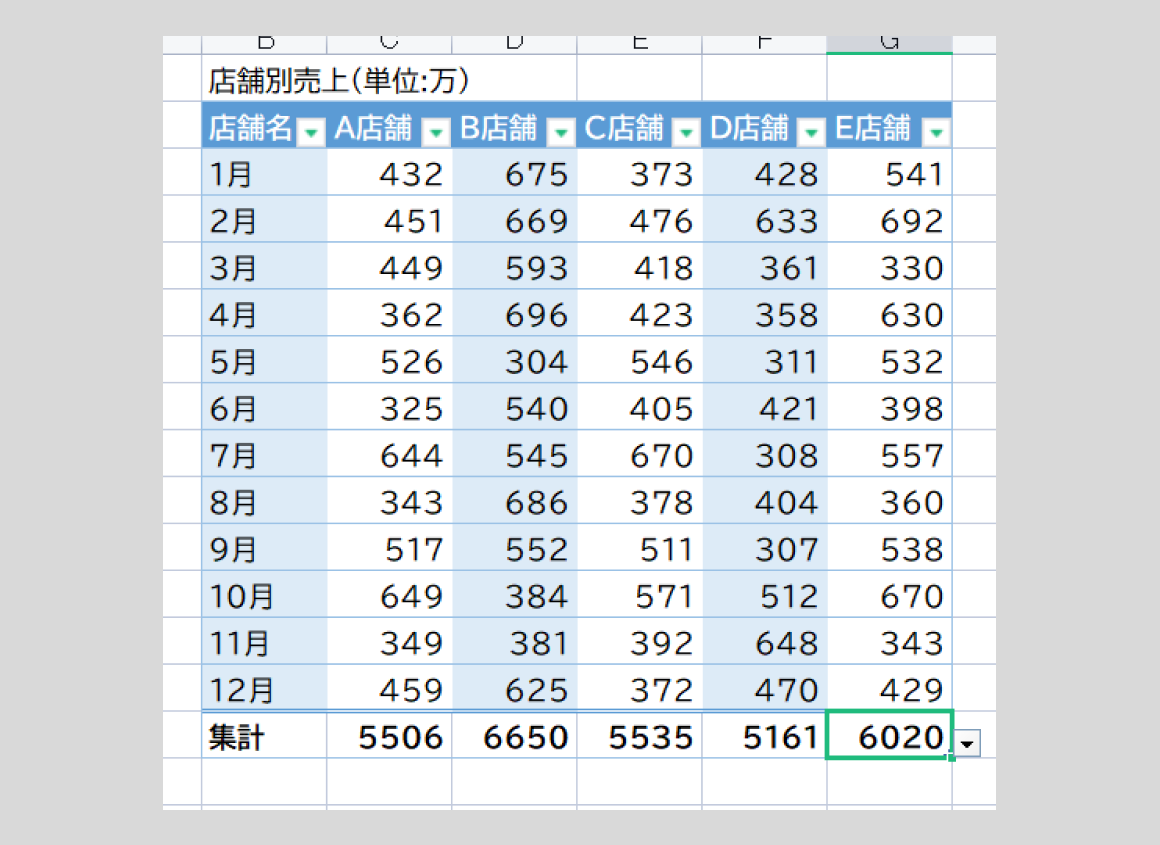Select the 1月 row label cell
Image resolution: width=1160 pixels, height=845 pixels.
pos(264,172)
